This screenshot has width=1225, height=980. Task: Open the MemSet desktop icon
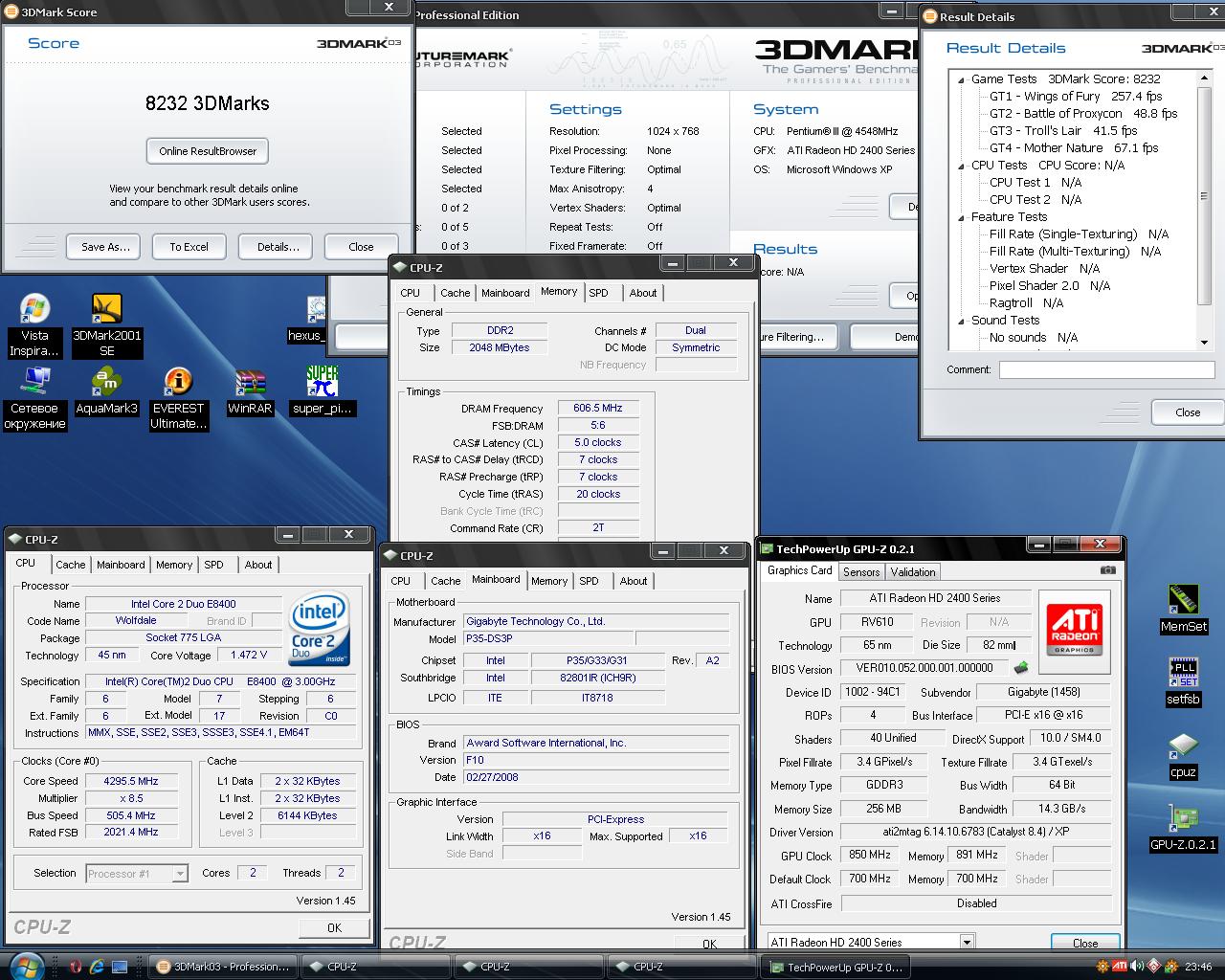(x=1184, y=610)
